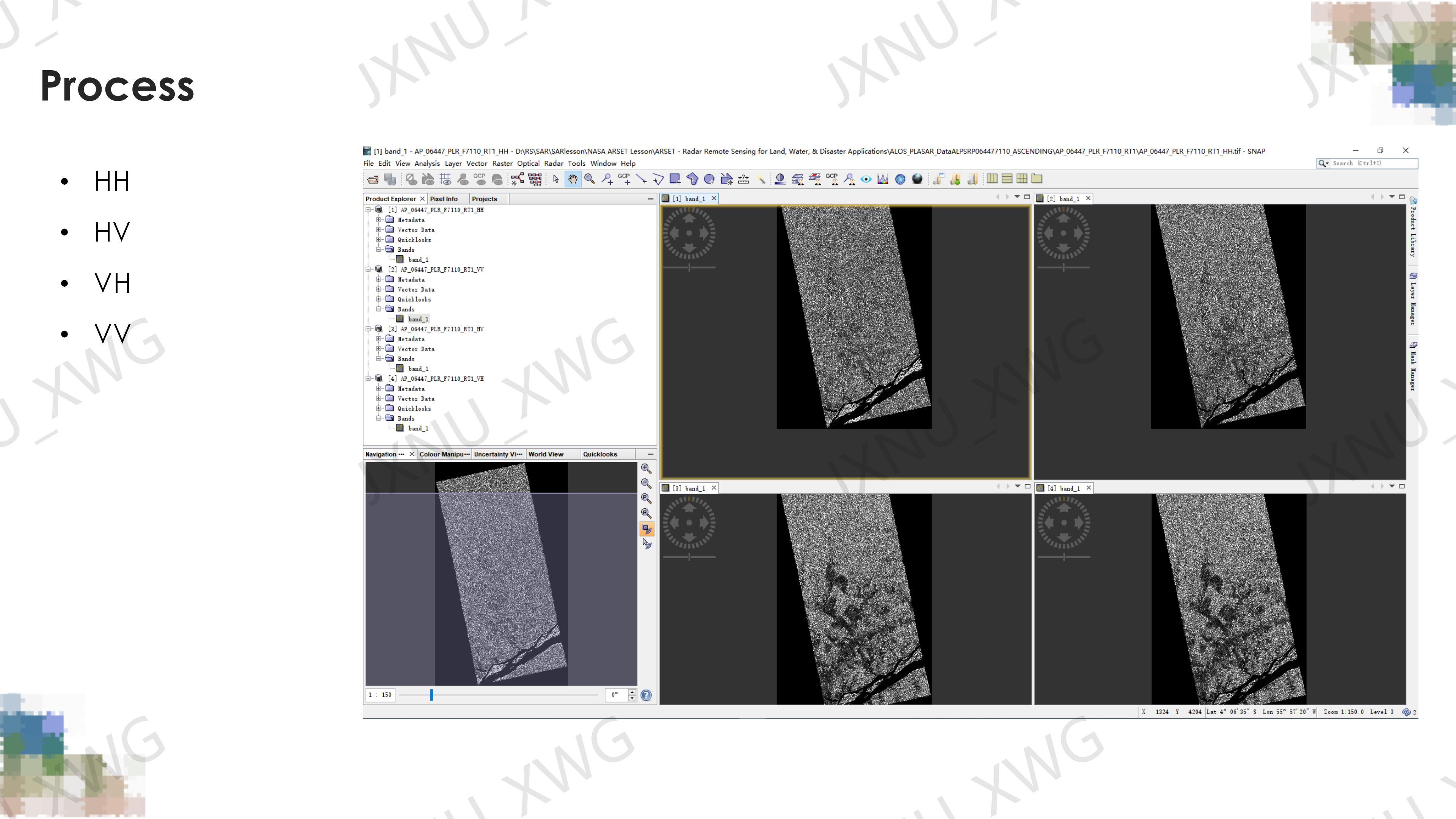Switch to the Colour Manipulation tab

(444, 454)
